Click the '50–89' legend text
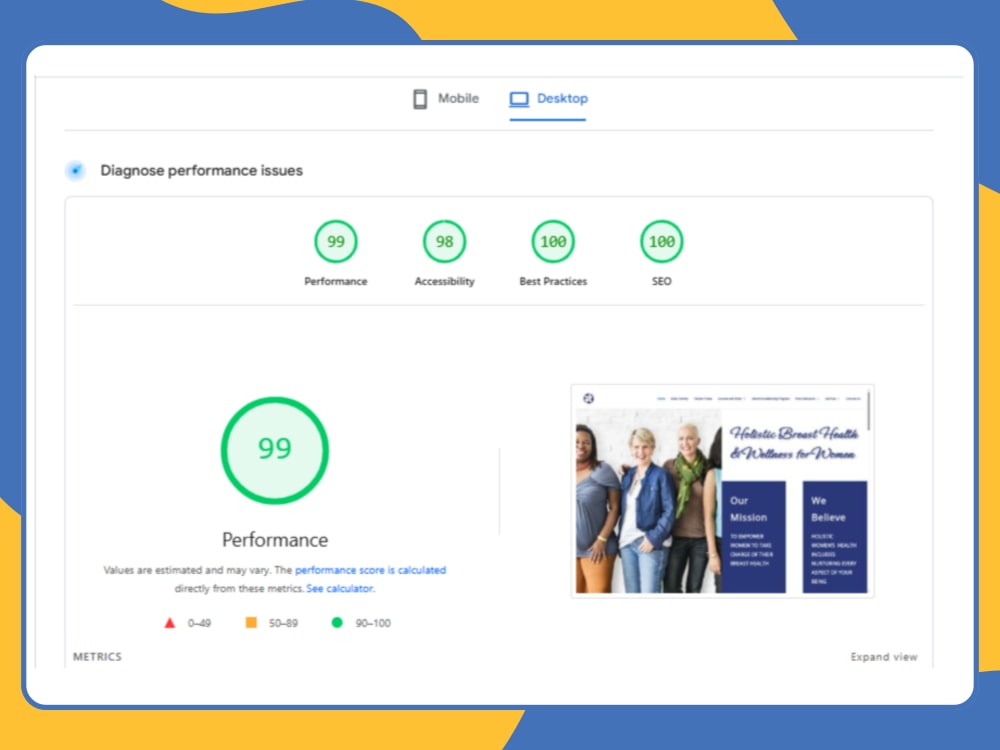The width and height of the screenshot is (1000, 750). pos(283,623)
